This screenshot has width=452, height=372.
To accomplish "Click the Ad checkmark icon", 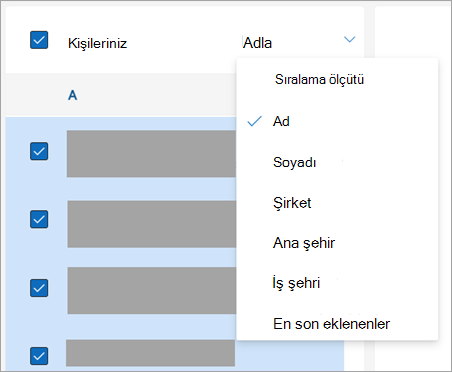I will coord(255,121).
